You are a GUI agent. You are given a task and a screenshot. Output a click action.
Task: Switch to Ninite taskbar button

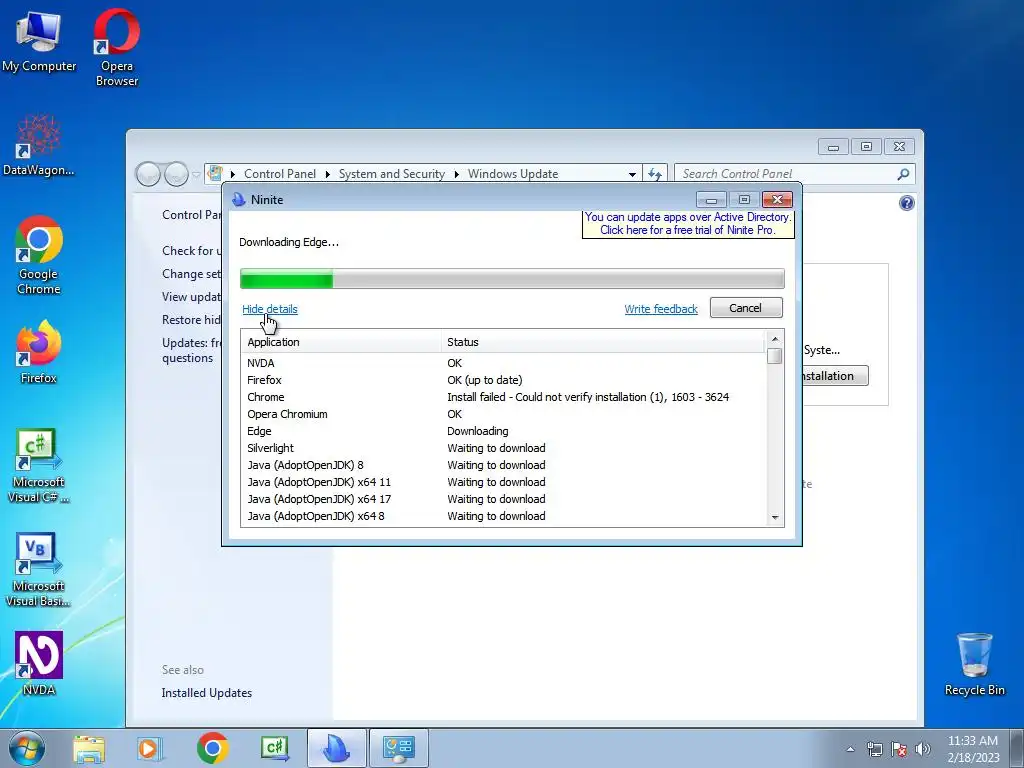(x=336, y=748)
